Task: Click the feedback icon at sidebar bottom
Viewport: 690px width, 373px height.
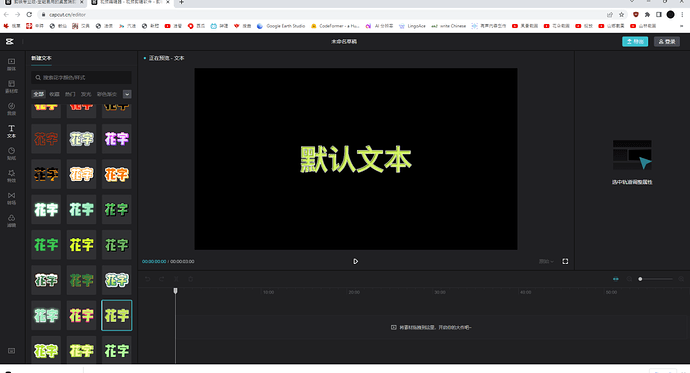Action: (11, 351)
